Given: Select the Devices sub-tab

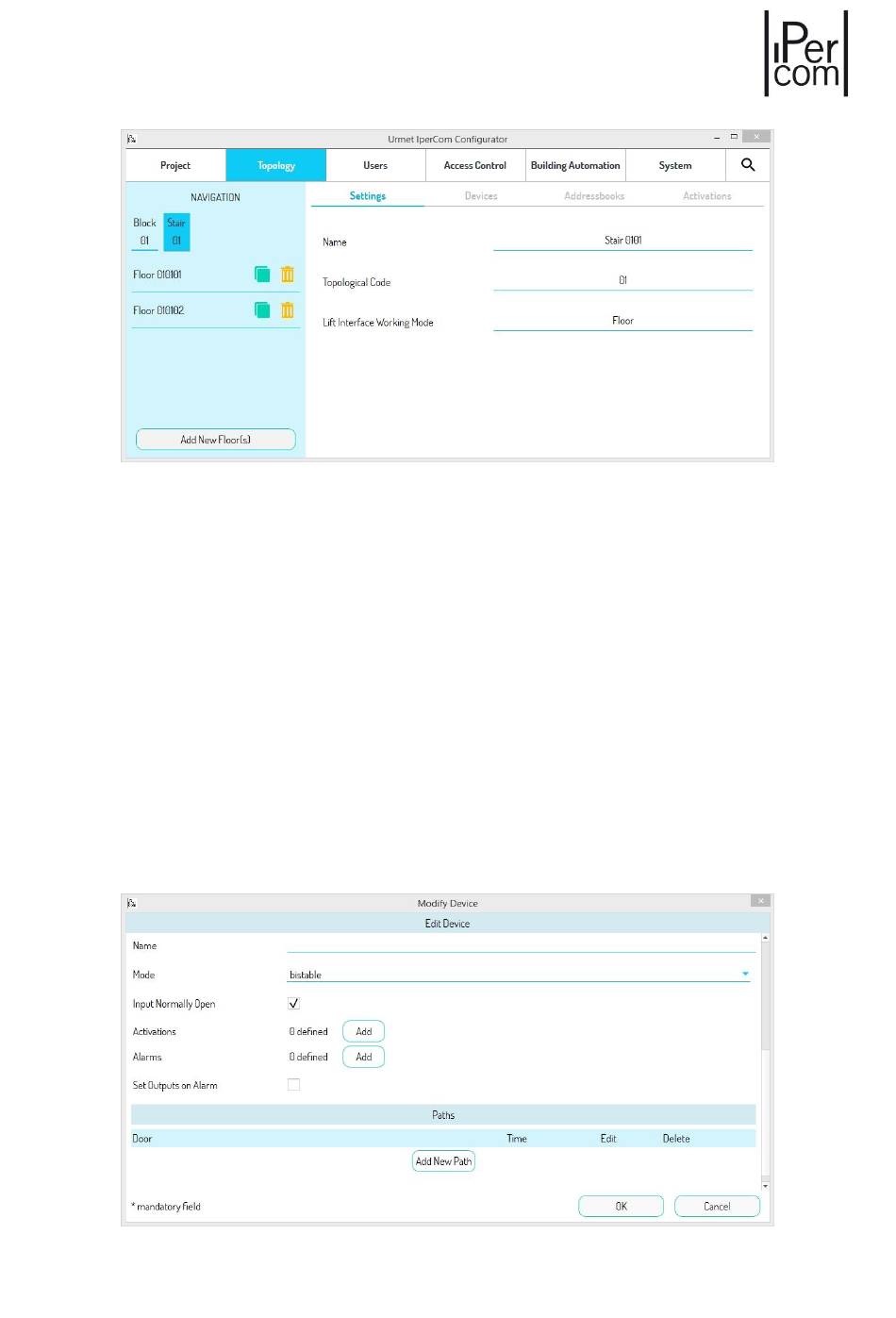Looking at the screenshot, I should (481, 196).
